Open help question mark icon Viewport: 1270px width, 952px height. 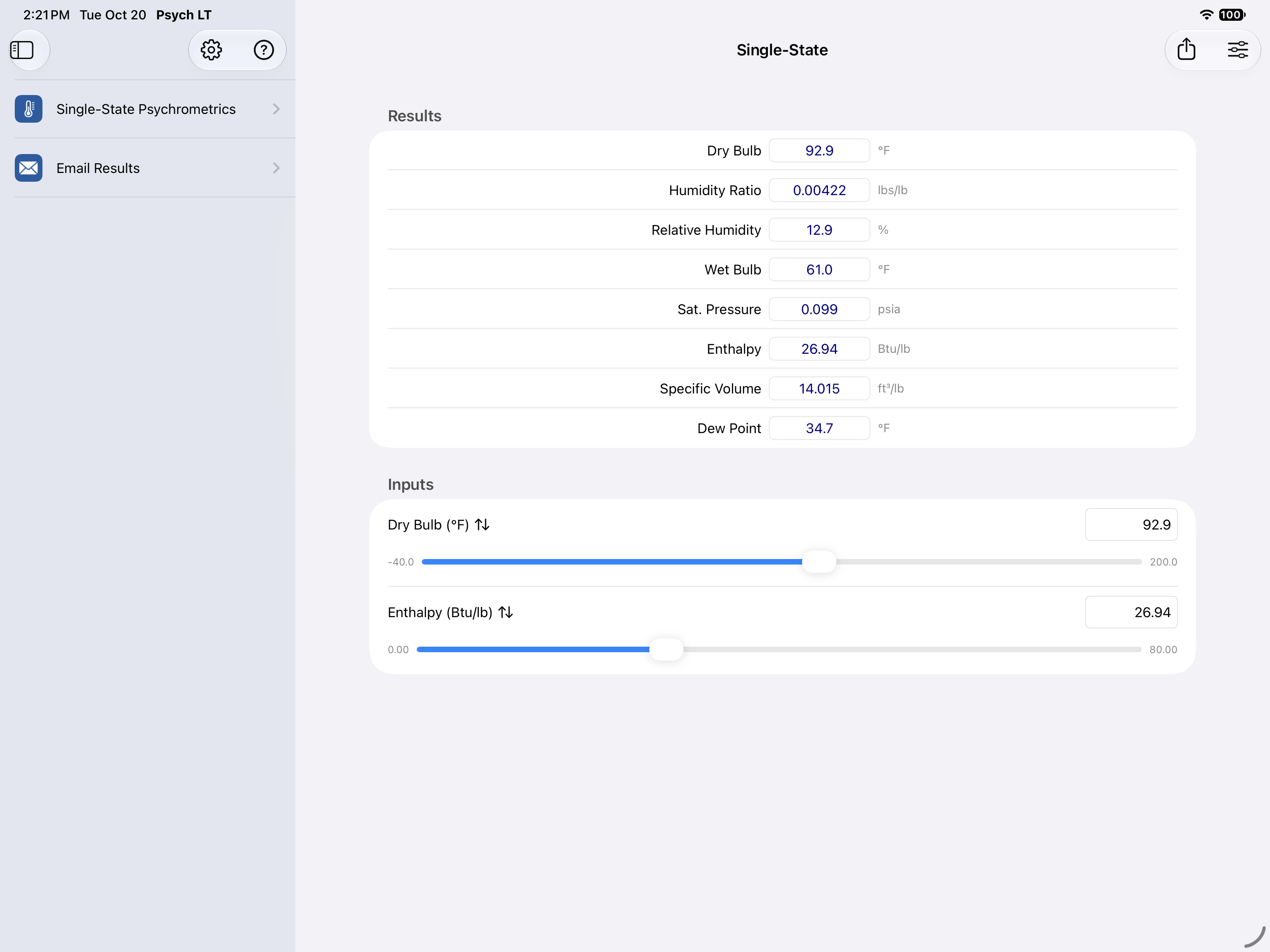tap(264, 50)
